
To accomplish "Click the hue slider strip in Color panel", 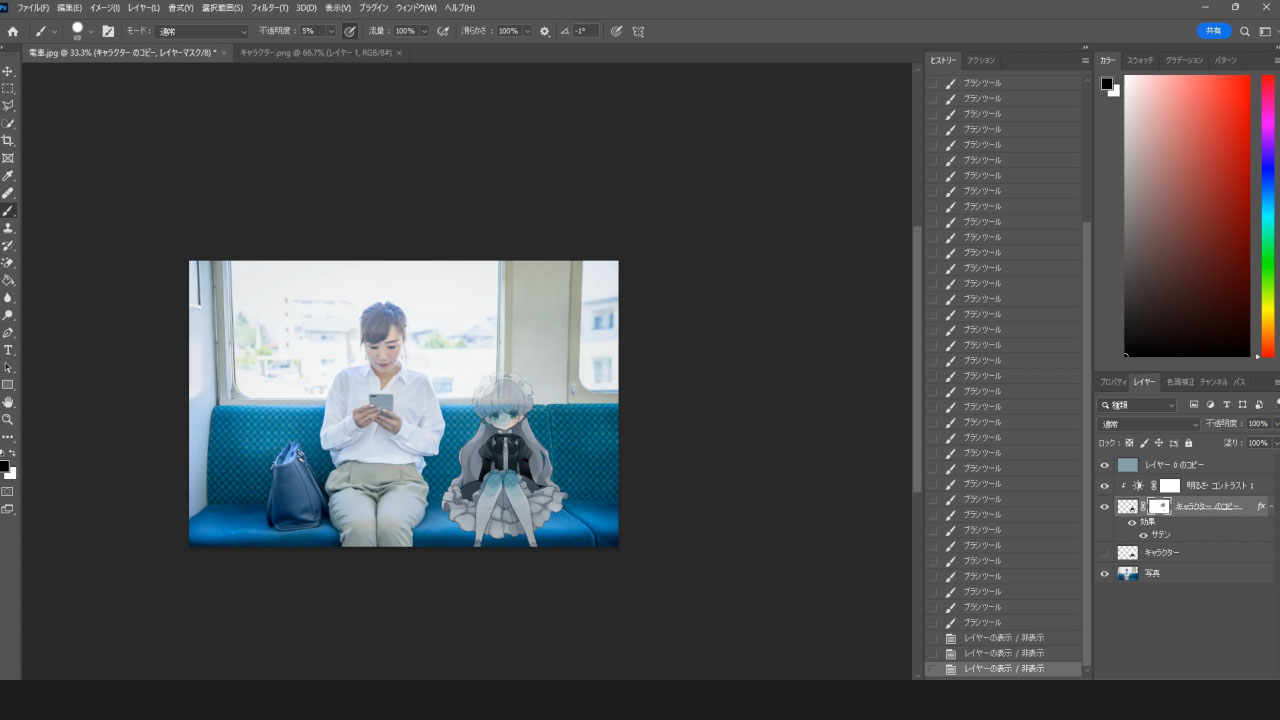I will (1267, 215).
